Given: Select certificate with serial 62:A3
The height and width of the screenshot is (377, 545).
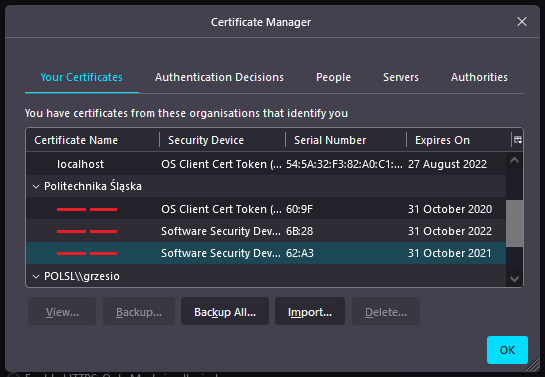Looking at the screenshot, I should (266, 253).
